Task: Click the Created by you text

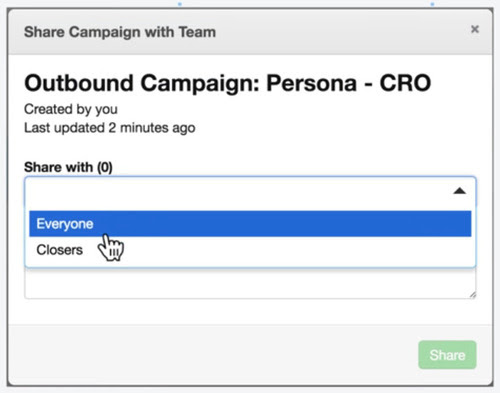Action: [71, 109]
